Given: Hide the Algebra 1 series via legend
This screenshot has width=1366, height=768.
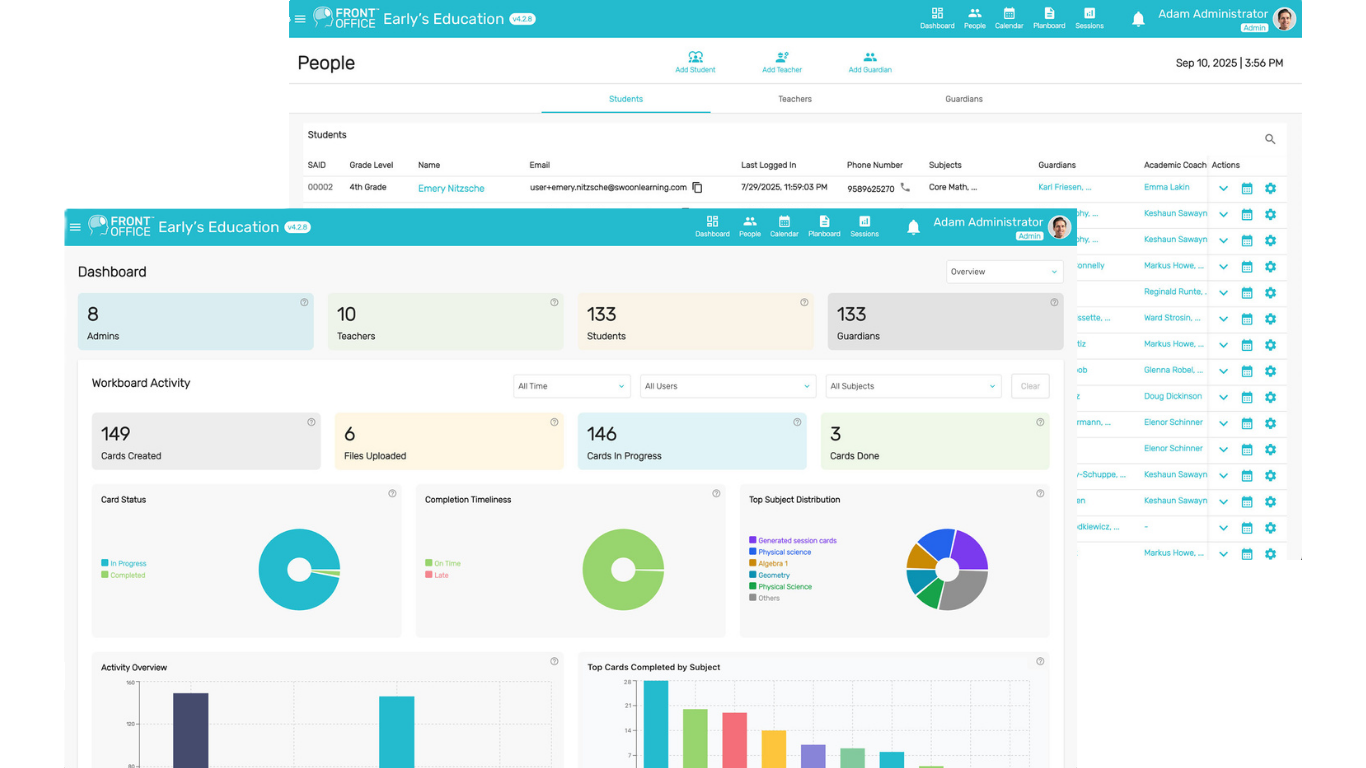Looking at the screenshot, I should (x=772, y=564).
